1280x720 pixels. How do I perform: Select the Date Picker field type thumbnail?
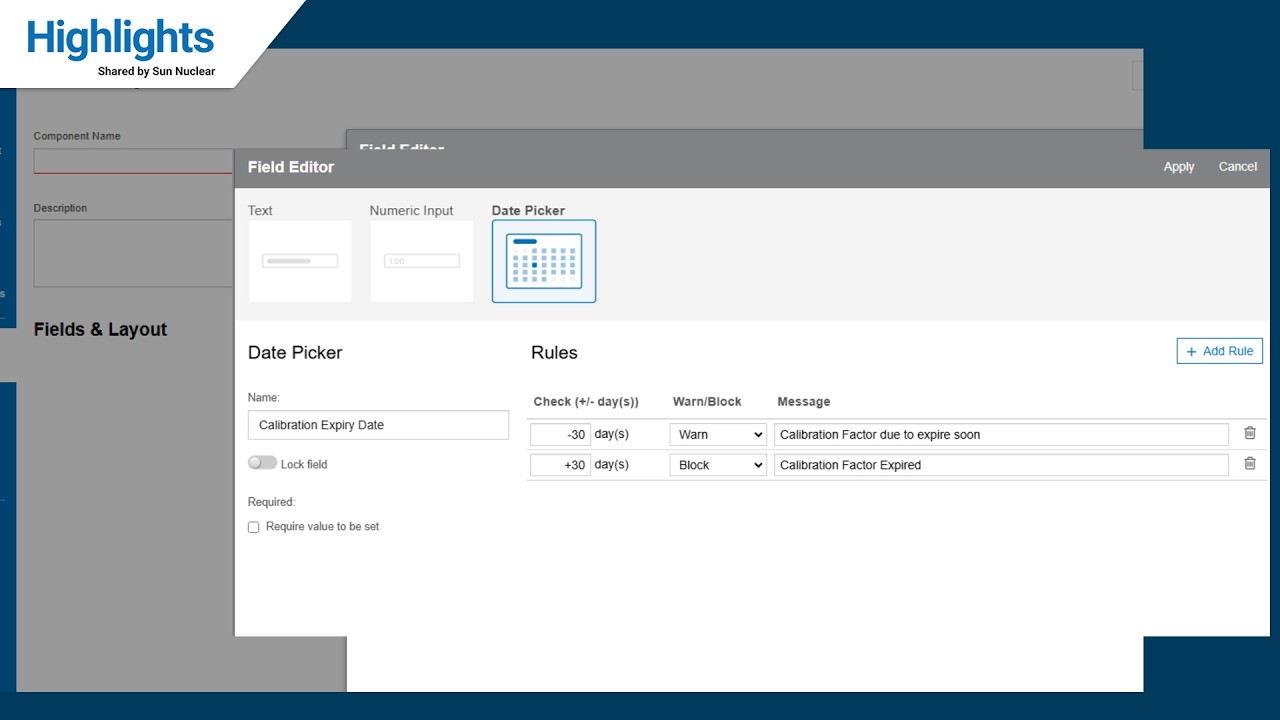coord(544,261)
